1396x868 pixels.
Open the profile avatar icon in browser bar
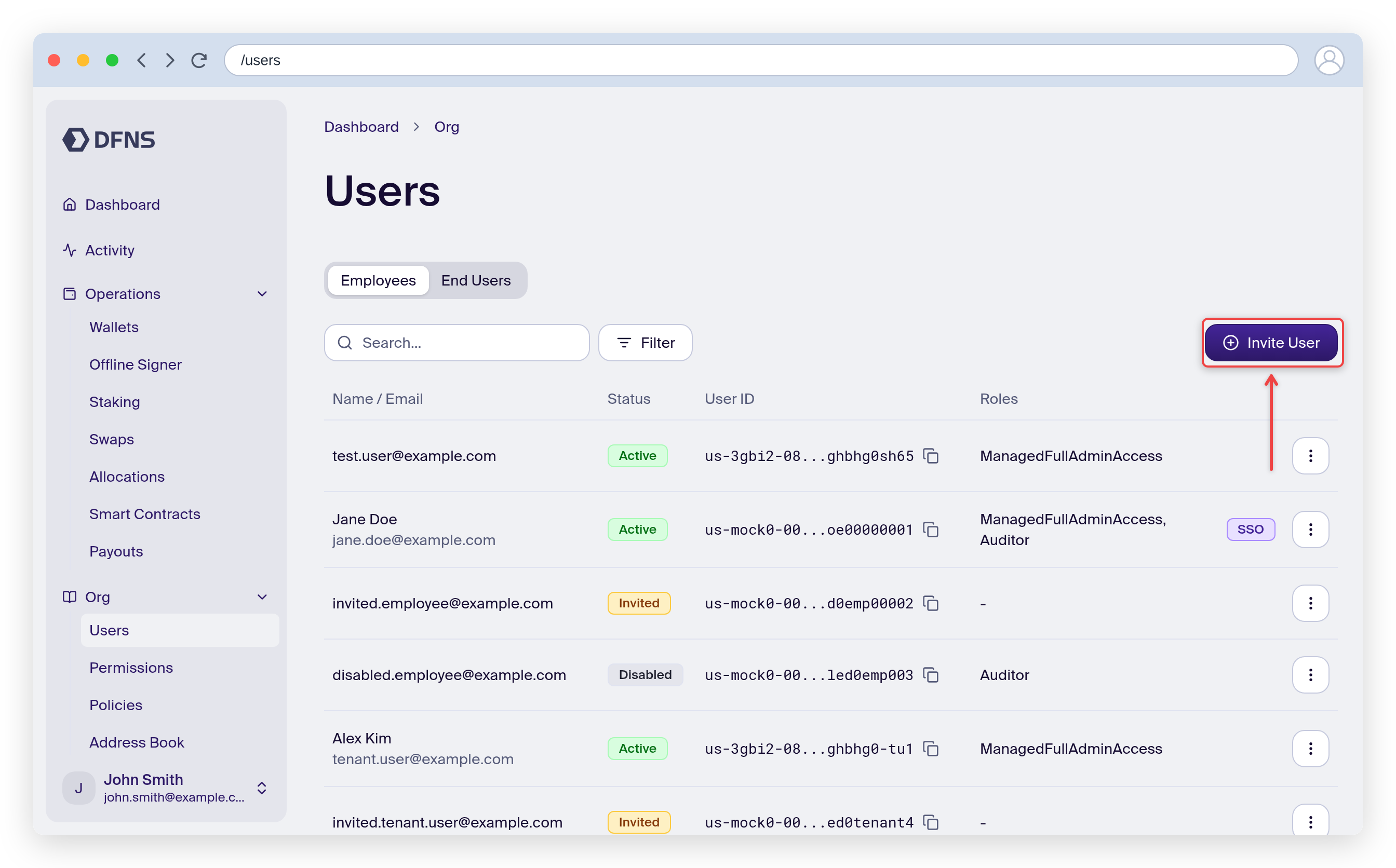(x=1328, y=60)
